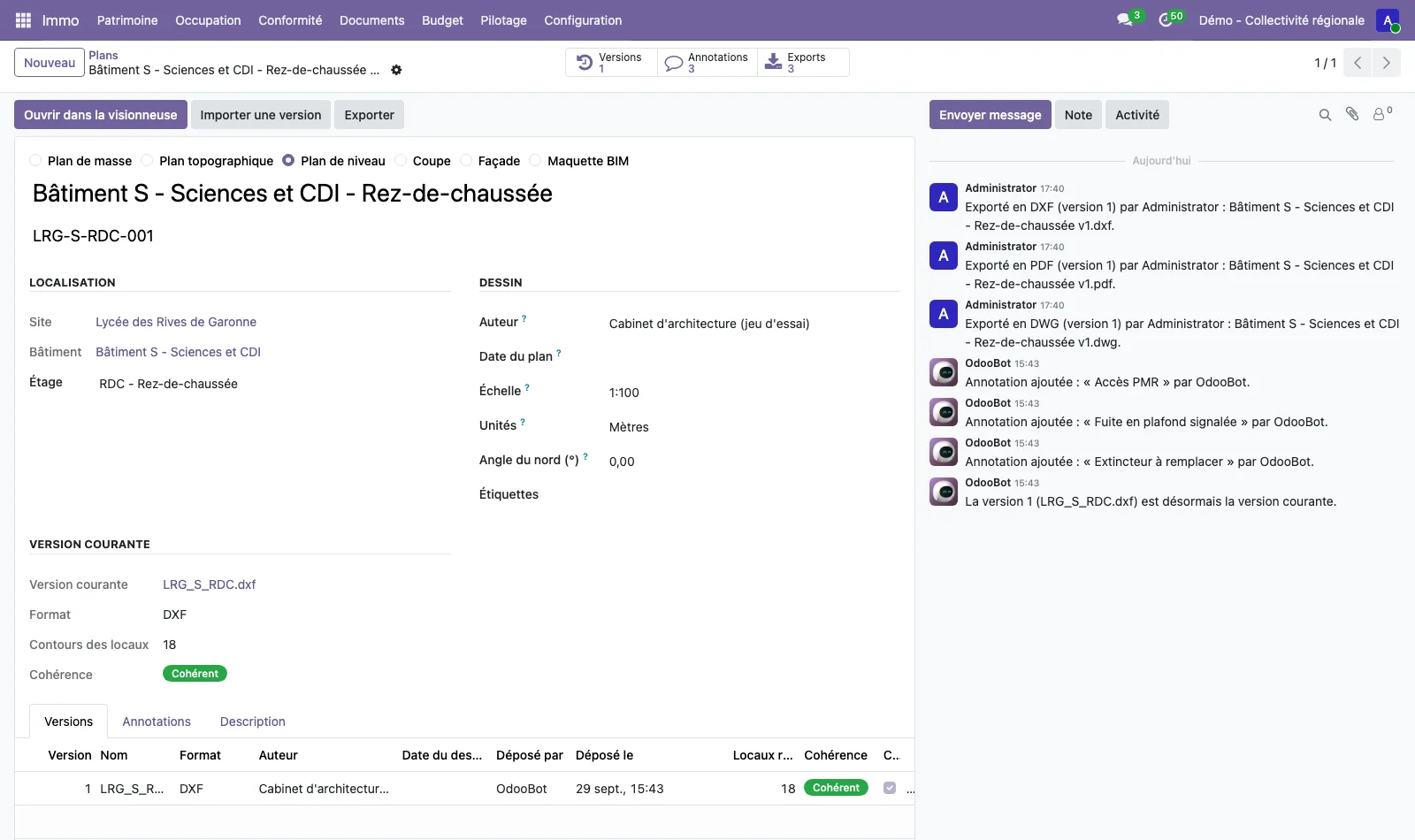Select Plan de masse radio option
1415x840 pixels.
pos(35,160)
